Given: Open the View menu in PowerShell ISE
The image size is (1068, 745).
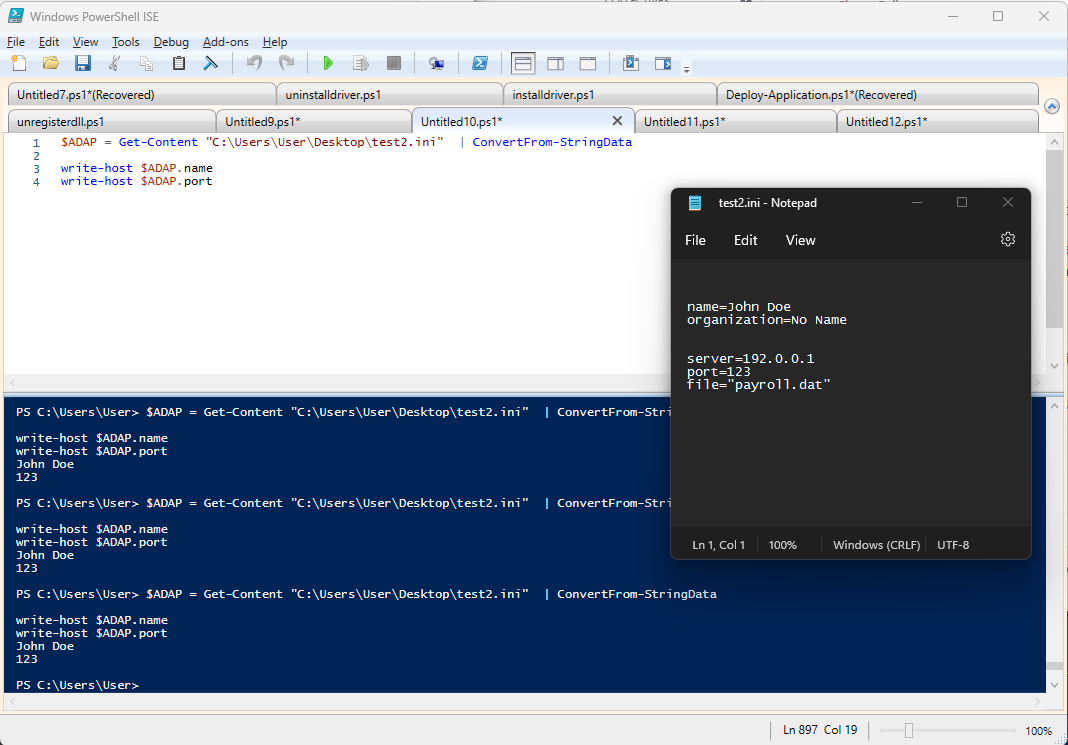Looking at the screenshot, I should click(x=86, y=42).
